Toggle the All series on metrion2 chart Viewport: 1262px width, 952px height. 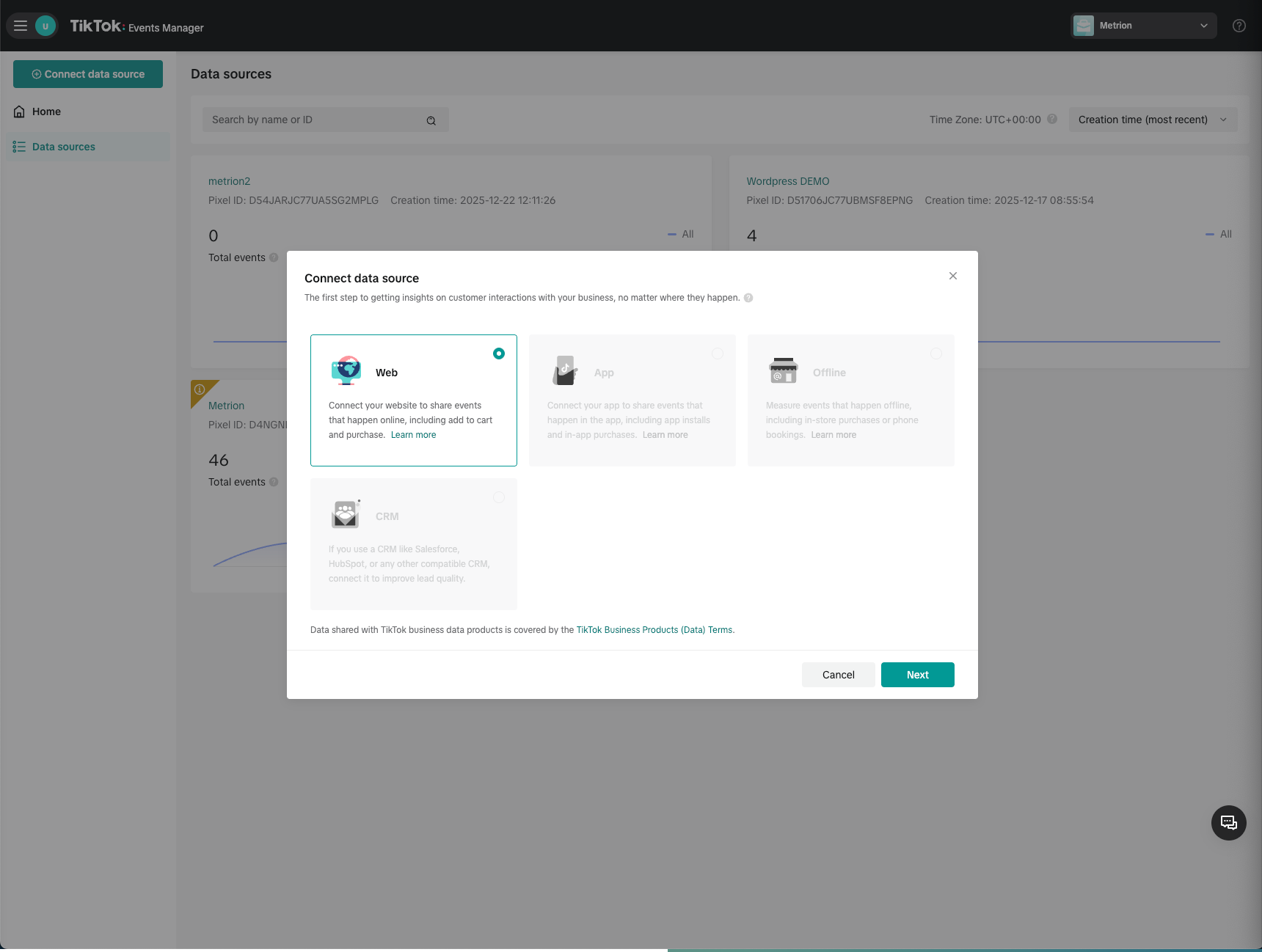[681, 234]
